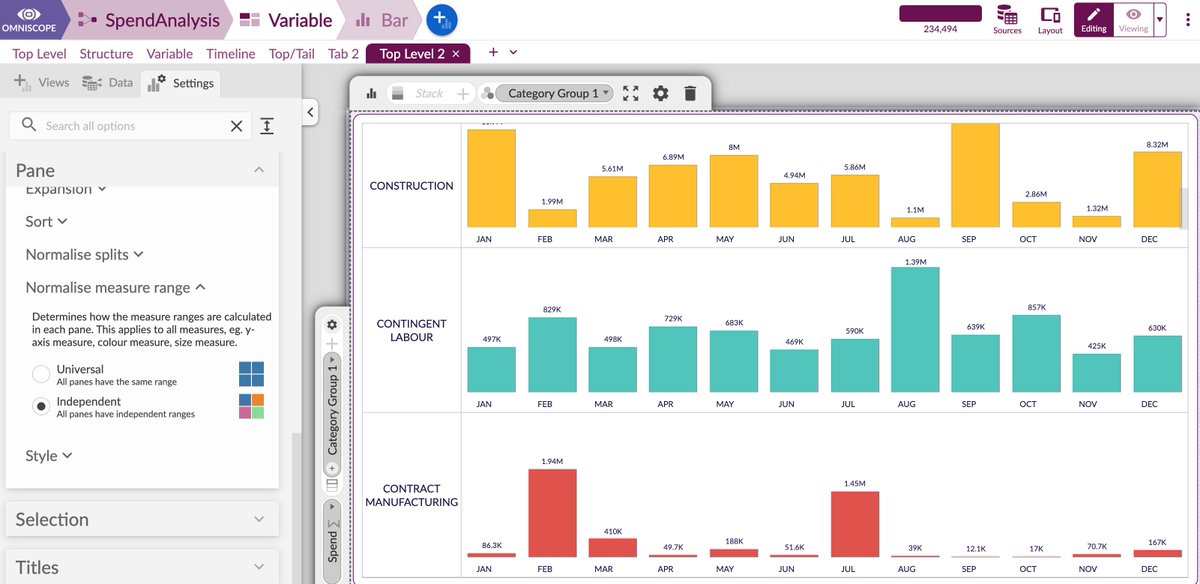The image size is (1200, 584).
Task: Expand the Sort option
Action: point(46,221)
